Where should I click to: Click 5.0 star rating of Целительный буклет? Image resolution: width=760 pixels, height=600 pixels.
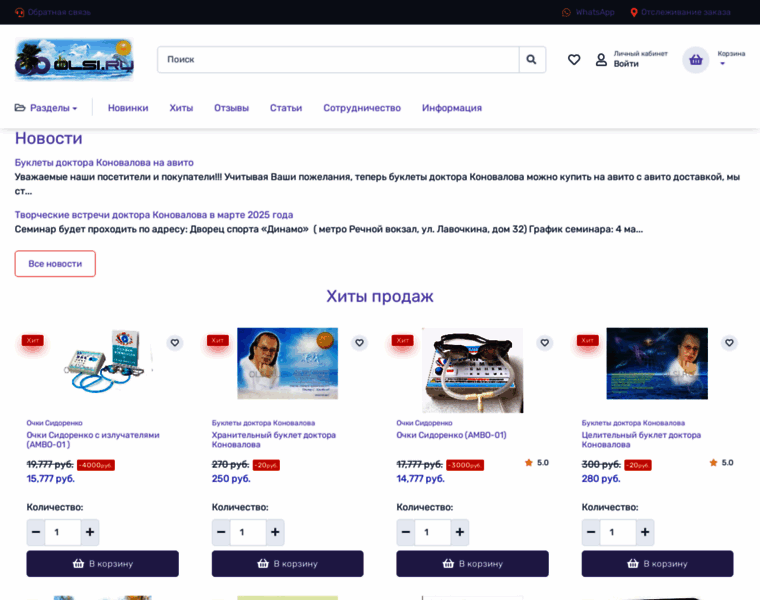[x=721, y=463]
